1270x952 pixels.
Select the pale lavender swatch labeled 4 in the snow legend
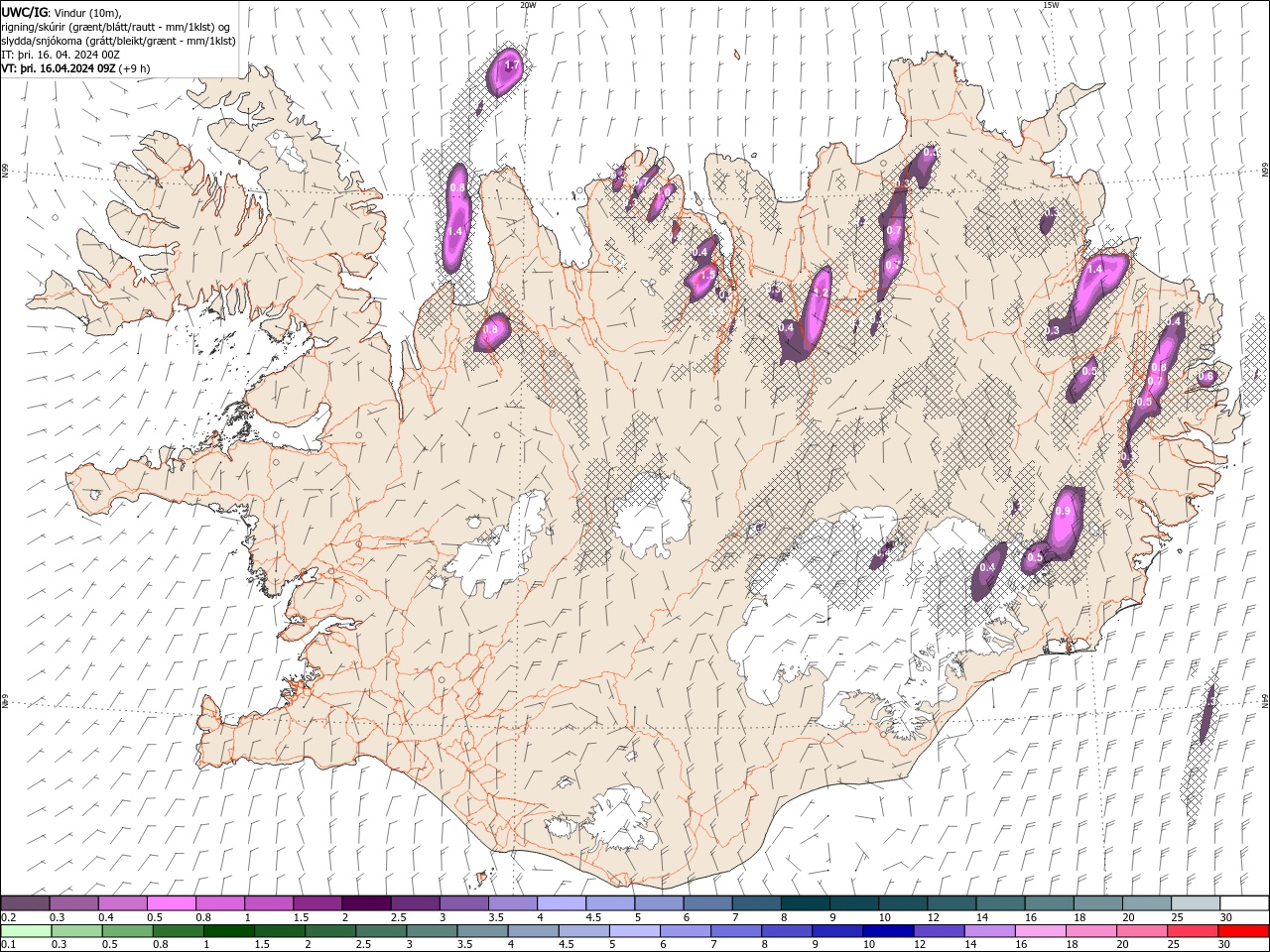click(x=562, y=903)
